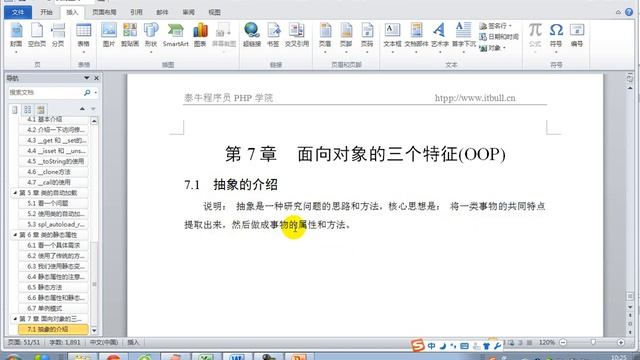640x360 pixels.
Task: Click zoom out minus button
Action: [563, 342]
